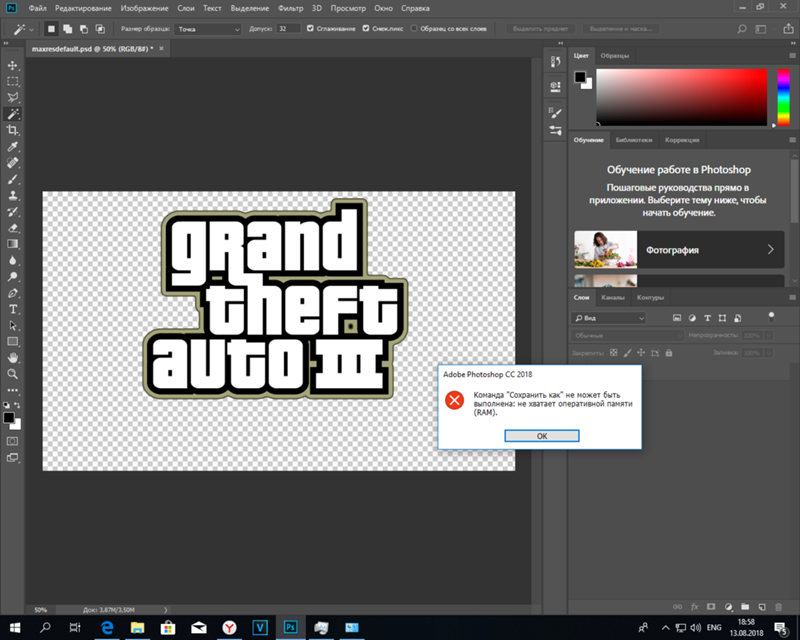Image resolution: width=800 pixels, height=640 pixels.
Task: Click the delete layer trash icon
Action: tap(779, 607)
